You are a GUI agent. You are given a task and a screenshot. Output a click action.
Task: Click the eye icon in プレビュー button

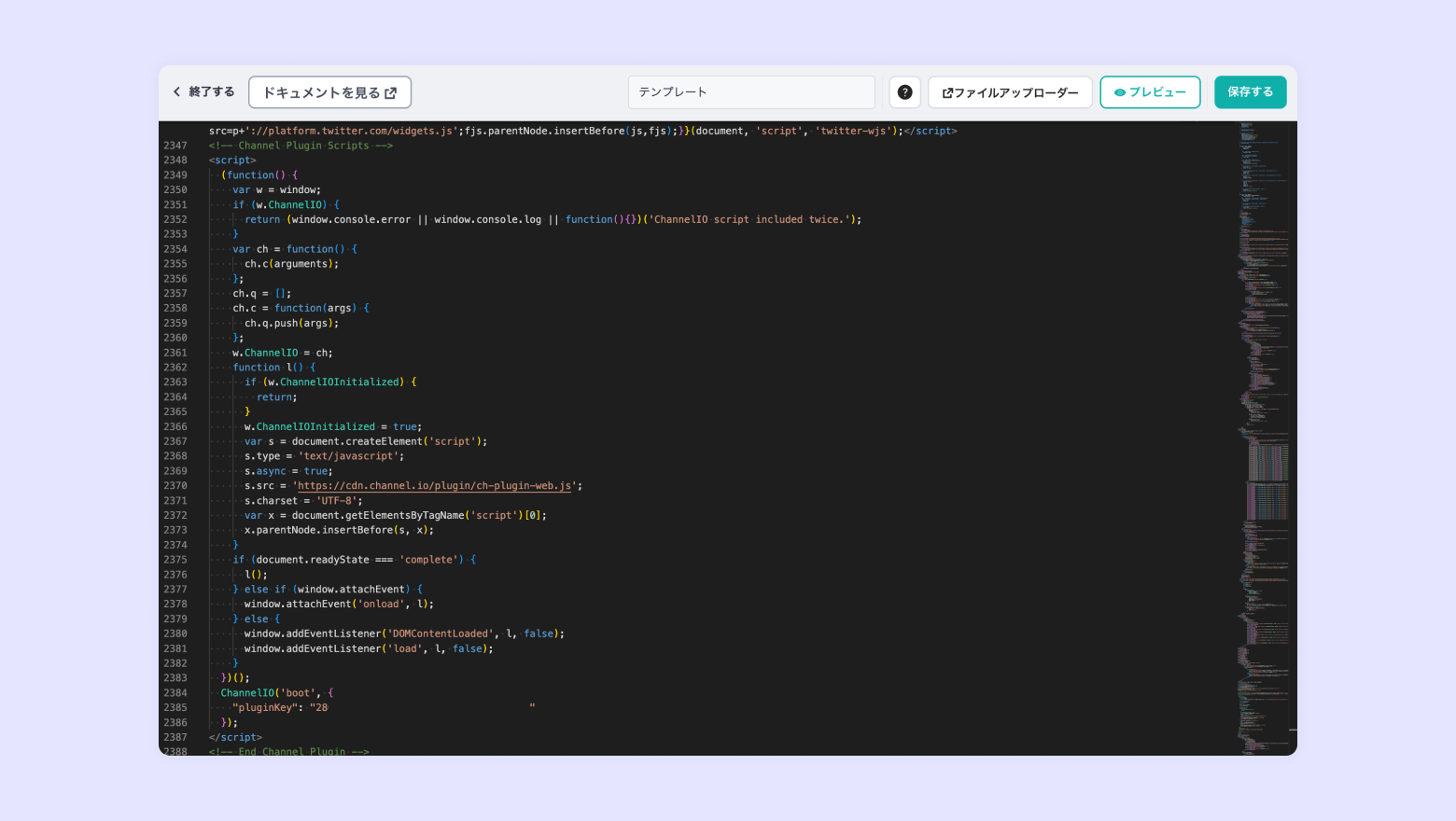(1120, 92)
